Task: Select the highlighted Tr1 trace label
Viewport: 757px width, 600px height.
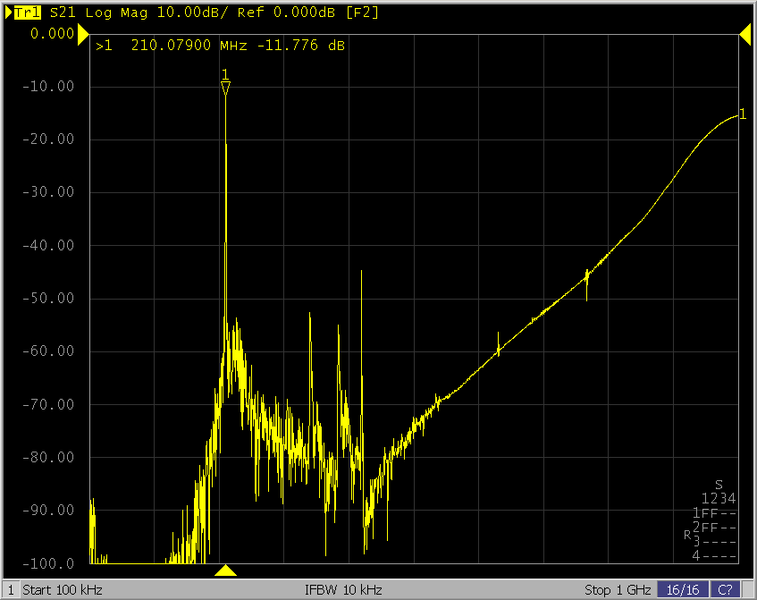Action: [28, 14]
